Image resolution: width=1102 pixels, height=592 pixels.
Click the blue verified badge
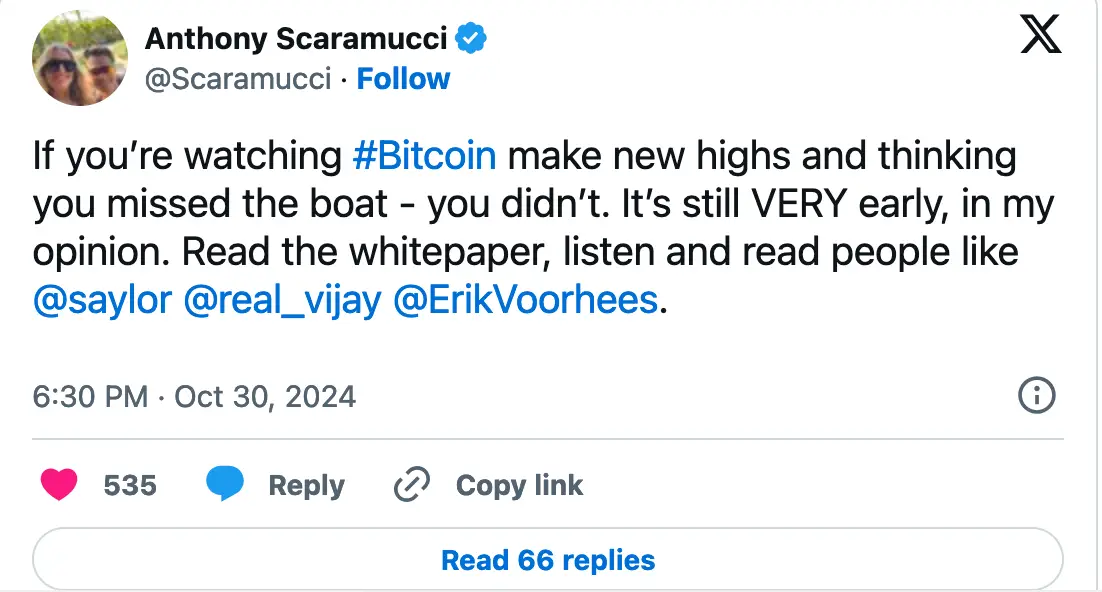tap(472, 39)
